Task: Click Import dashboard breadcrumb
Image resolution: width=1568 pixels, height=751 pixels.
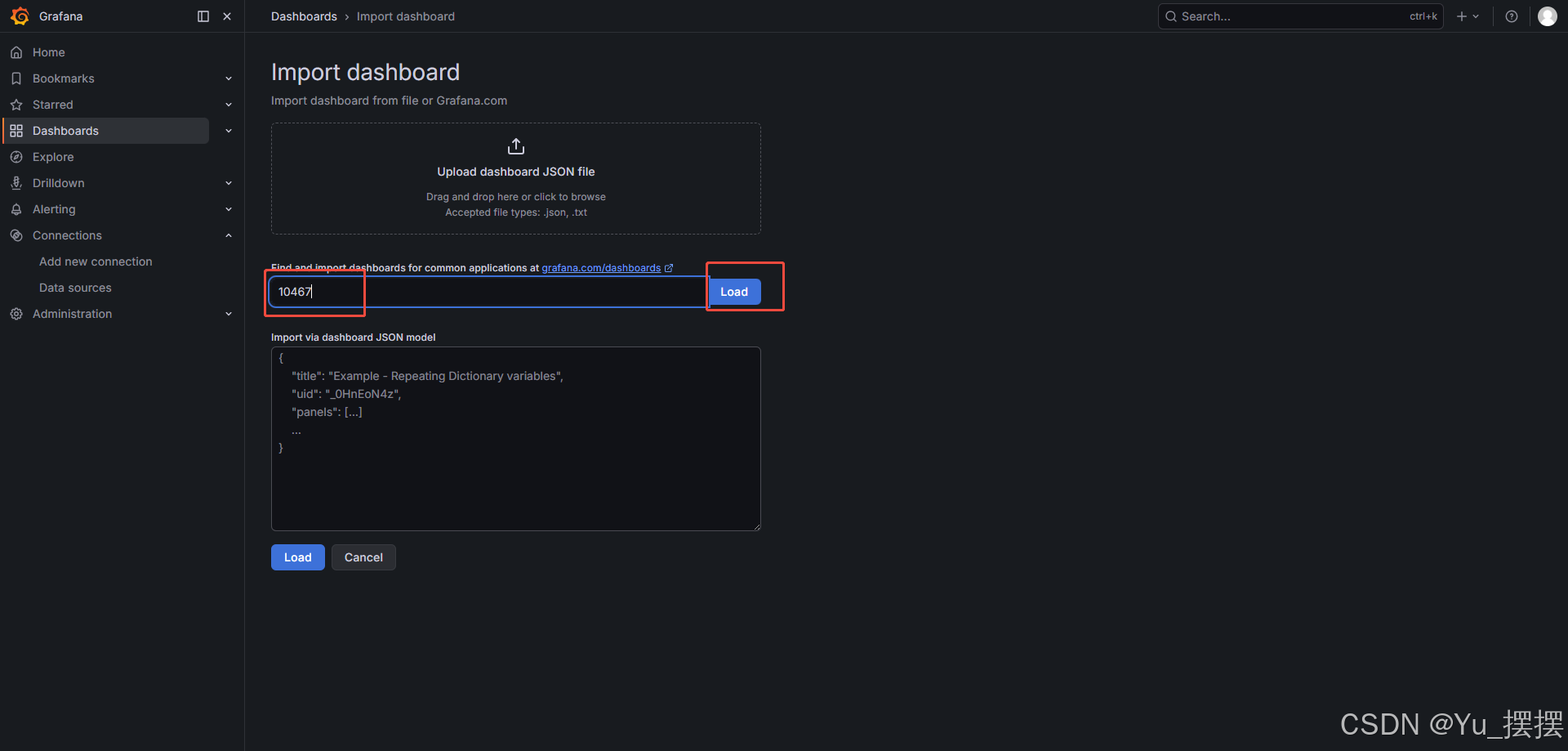Action: click(x=405, y=16)
